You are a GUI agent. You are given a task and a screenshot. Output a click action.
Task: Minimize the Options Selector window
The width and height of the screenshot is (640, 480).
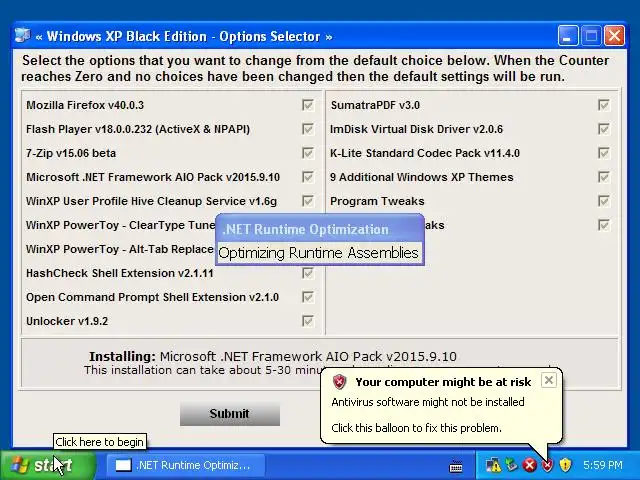pyautogui.click(x=567, y=36)
